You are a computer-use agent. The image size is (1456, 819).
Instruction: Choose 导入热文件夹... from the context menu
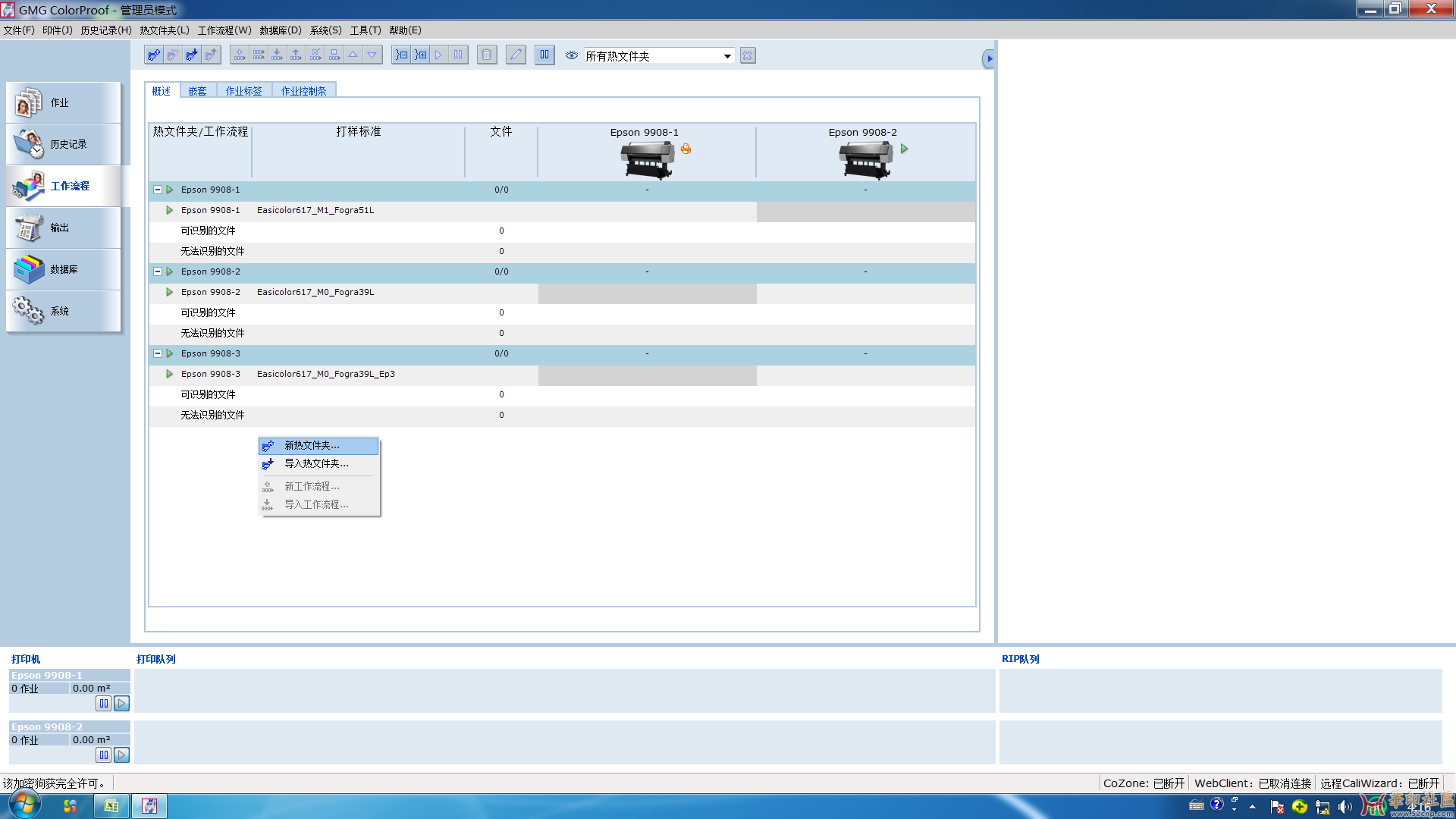coord(318,464)
